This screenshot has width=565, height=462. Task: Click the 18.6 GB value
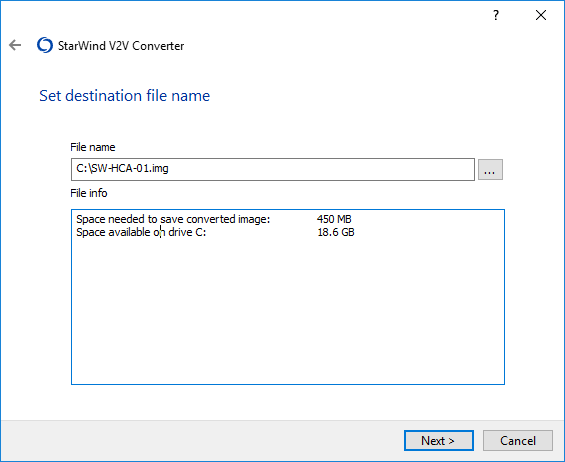pyautogui.click(x=336, y=232)
